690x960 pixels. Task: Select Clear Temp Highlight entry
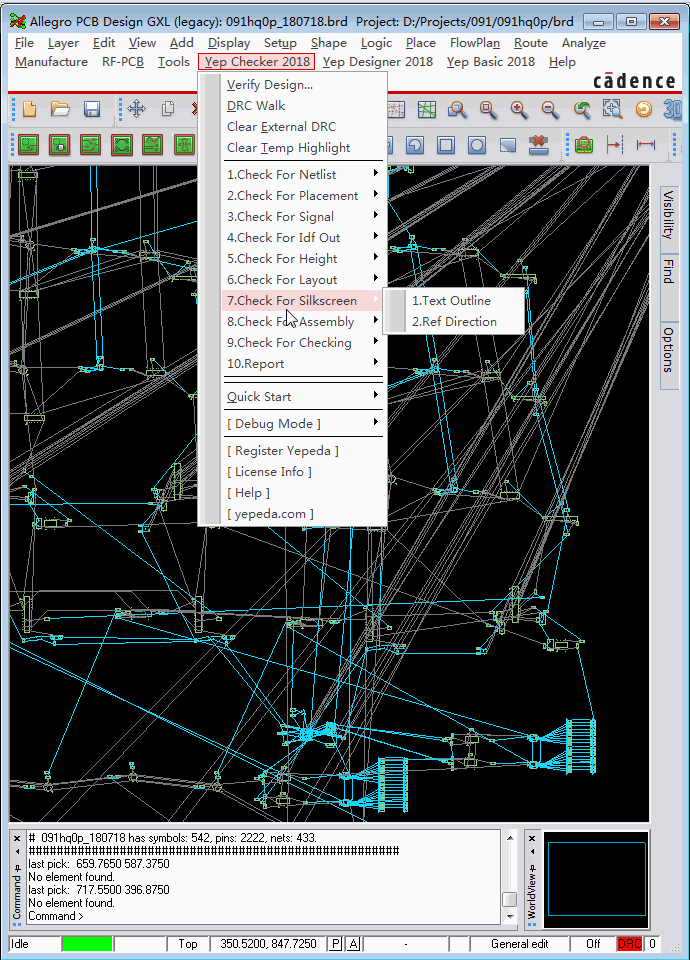[303, 148]
